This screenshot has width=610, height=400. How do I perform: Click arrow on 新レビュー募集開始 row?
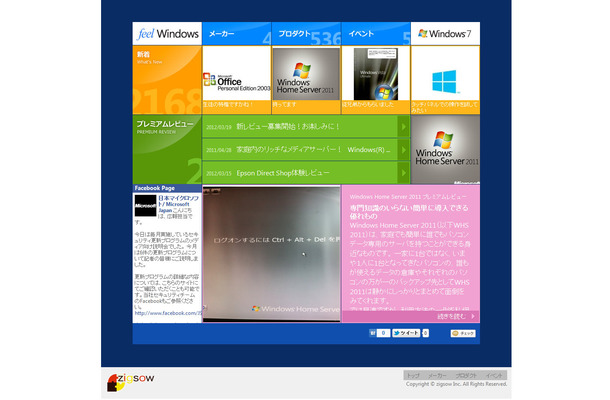(x=404, y=126)
